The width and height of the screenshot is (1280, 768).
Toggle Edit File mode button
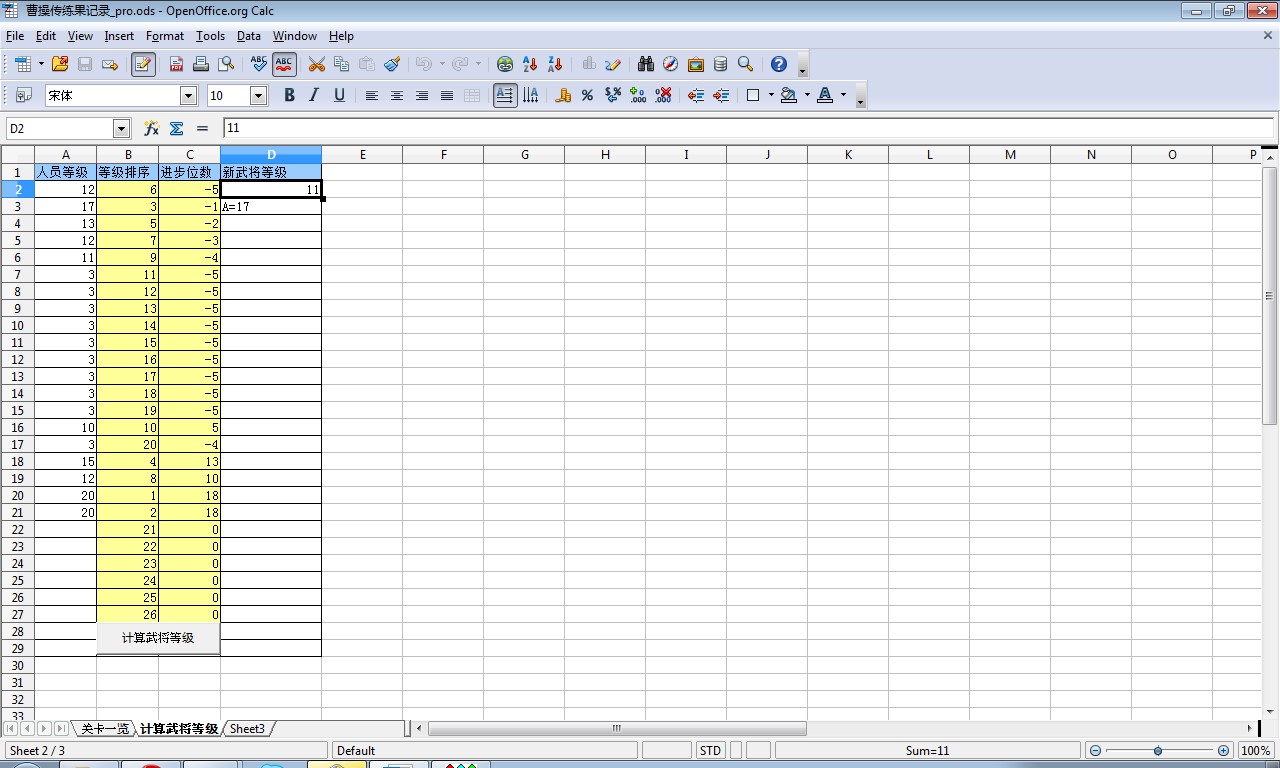[143, 64]
